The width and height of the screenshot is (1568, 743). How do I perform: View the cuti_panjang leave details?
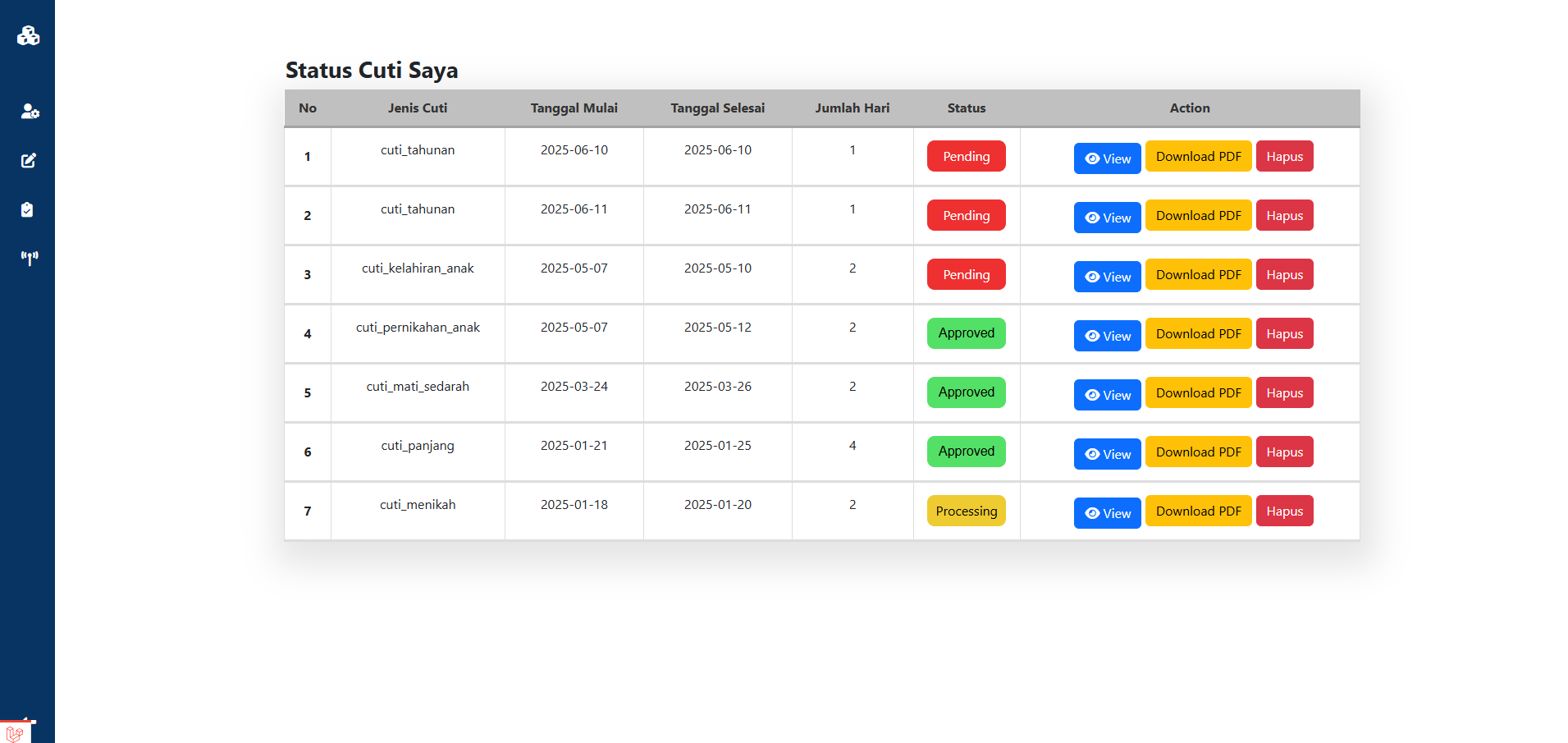point(1107,454)
